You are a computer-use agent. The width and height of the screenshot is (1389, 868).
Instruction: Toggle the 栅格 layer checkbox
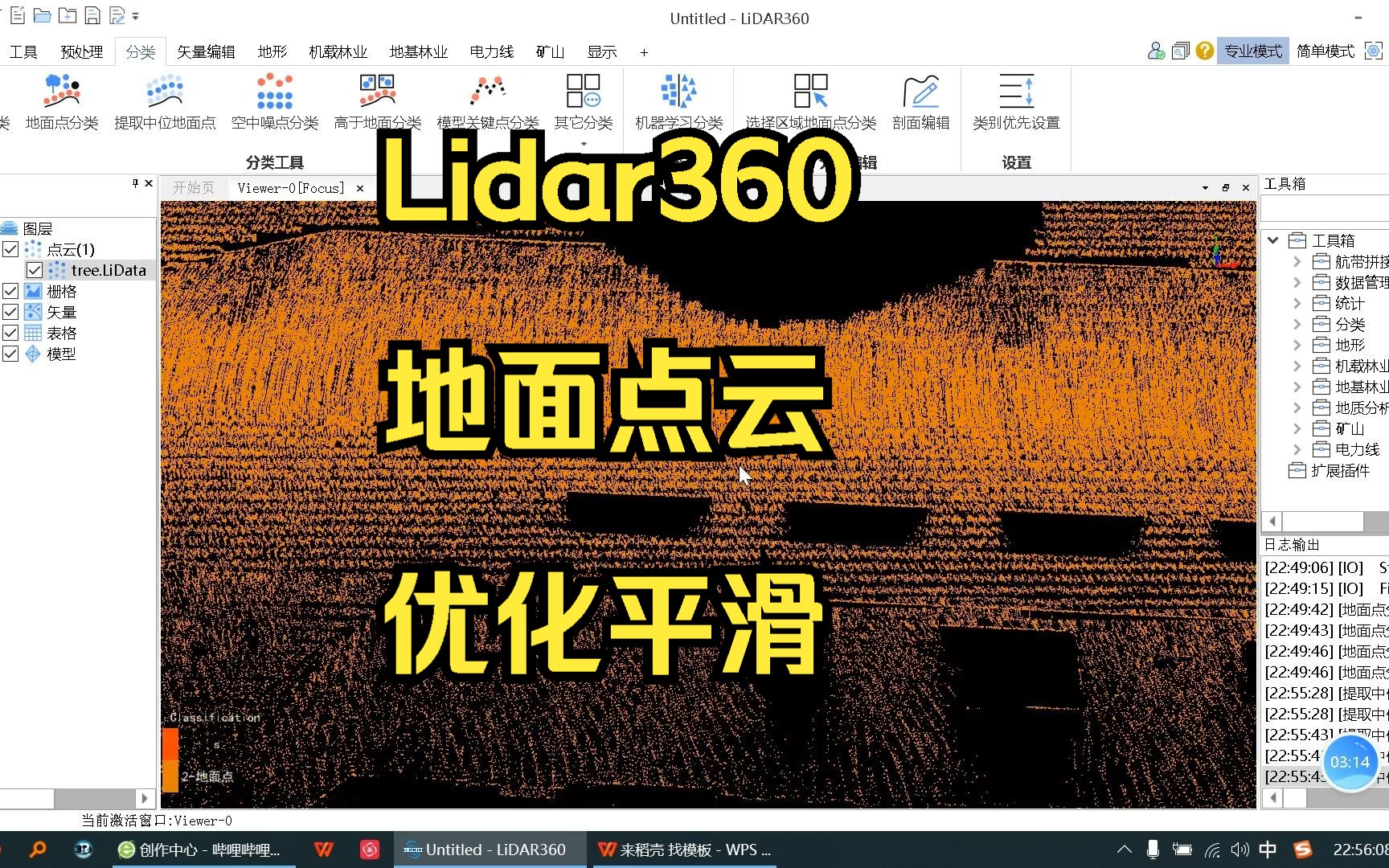pyautogui.click(x=10, y=291)
